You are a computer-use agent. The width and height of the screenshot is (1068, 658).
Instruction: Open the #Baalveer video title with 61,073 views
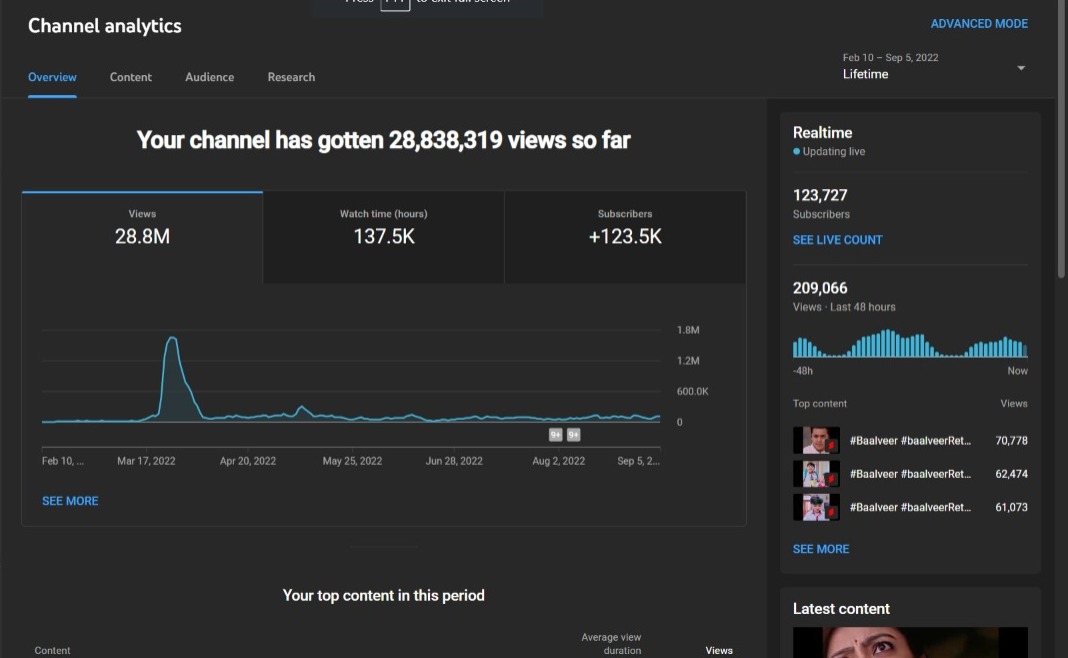click(x=910, y=507)
